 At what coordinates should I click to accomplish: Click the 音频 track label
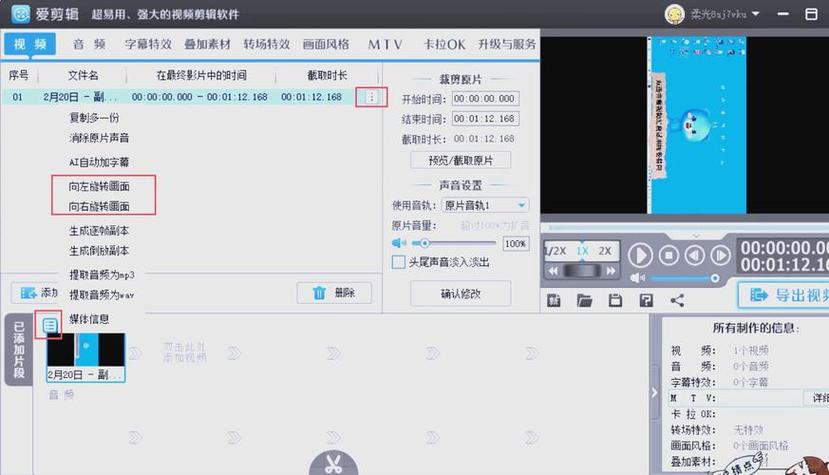click(61, 395)
